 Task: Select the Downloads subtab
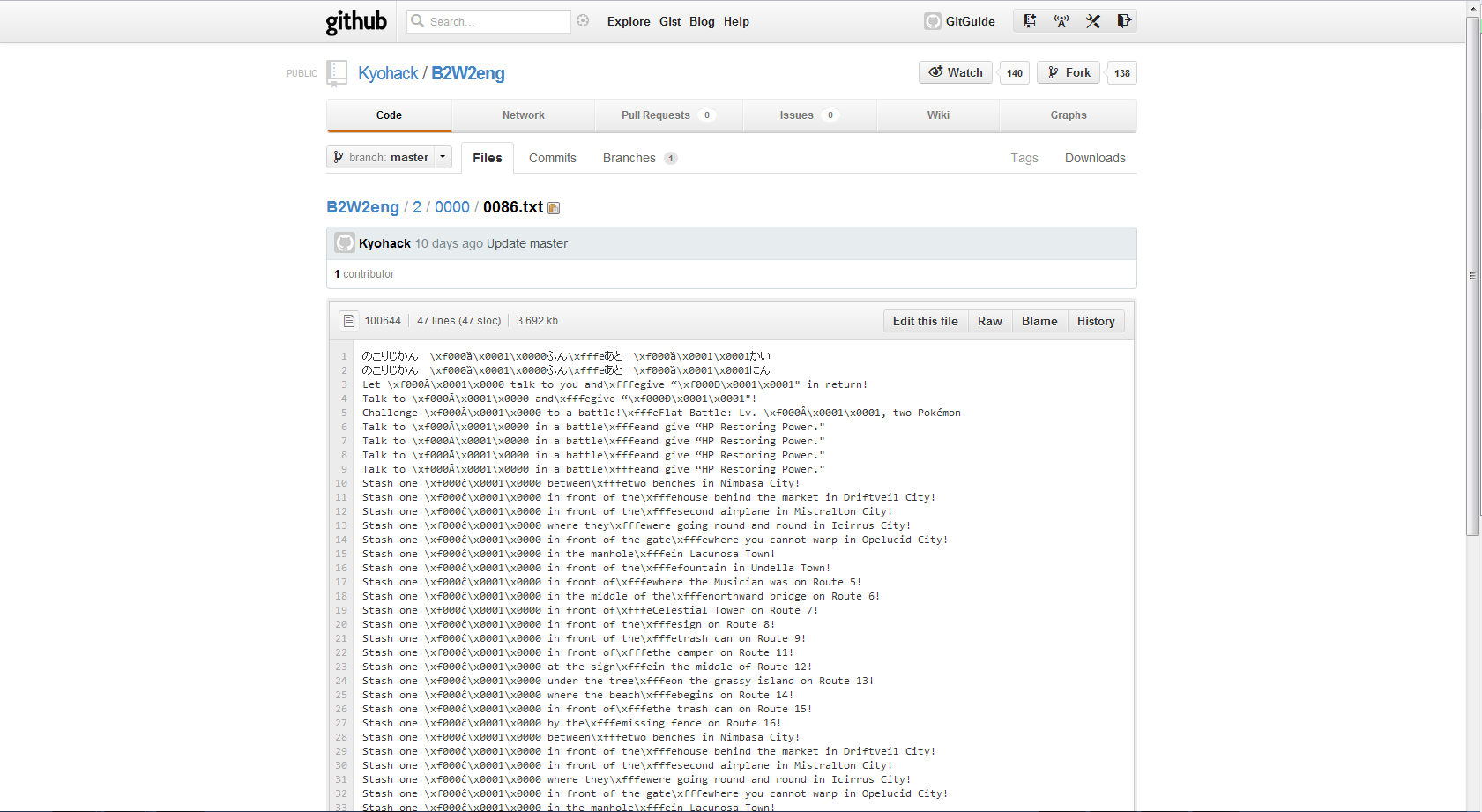coord(1095,158)
